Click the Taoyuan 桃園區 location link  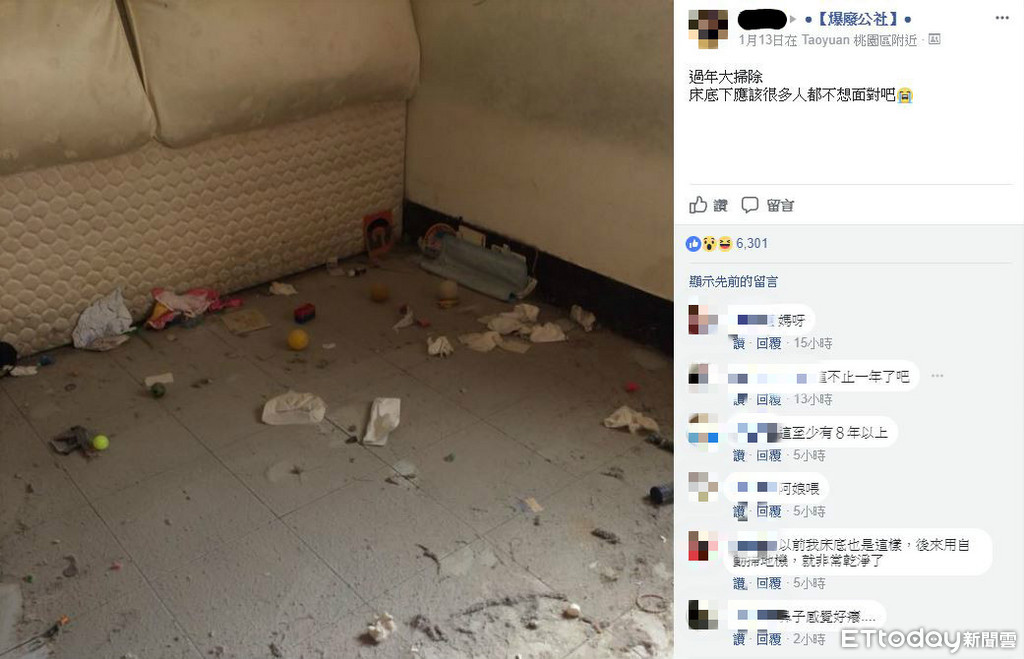[x=859, y=40]
